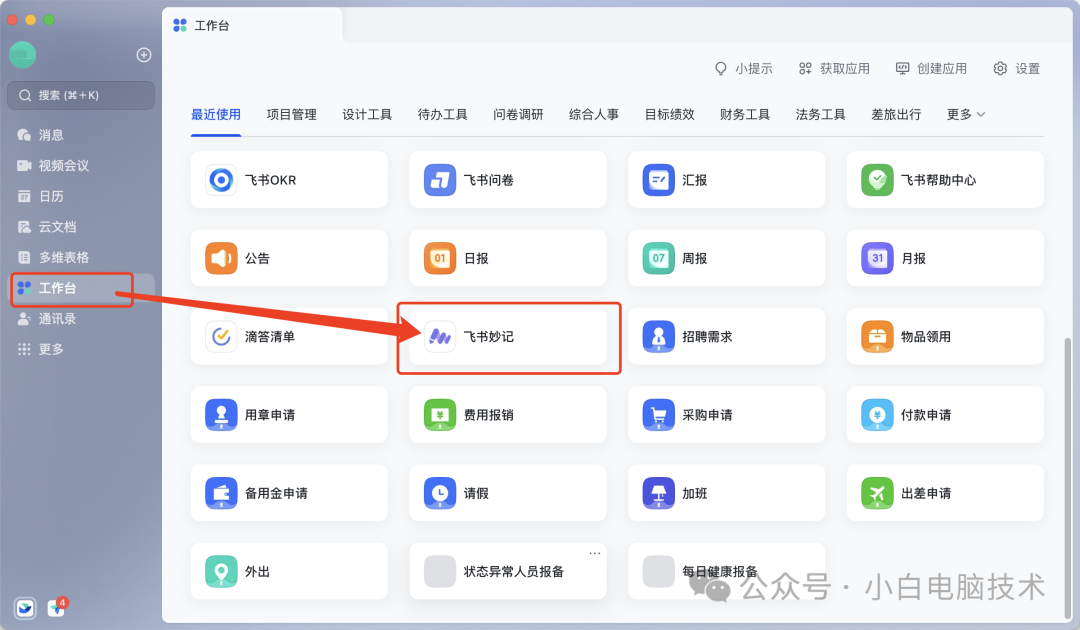
Task: Select the 财务工具 tab
Action: 745,114
